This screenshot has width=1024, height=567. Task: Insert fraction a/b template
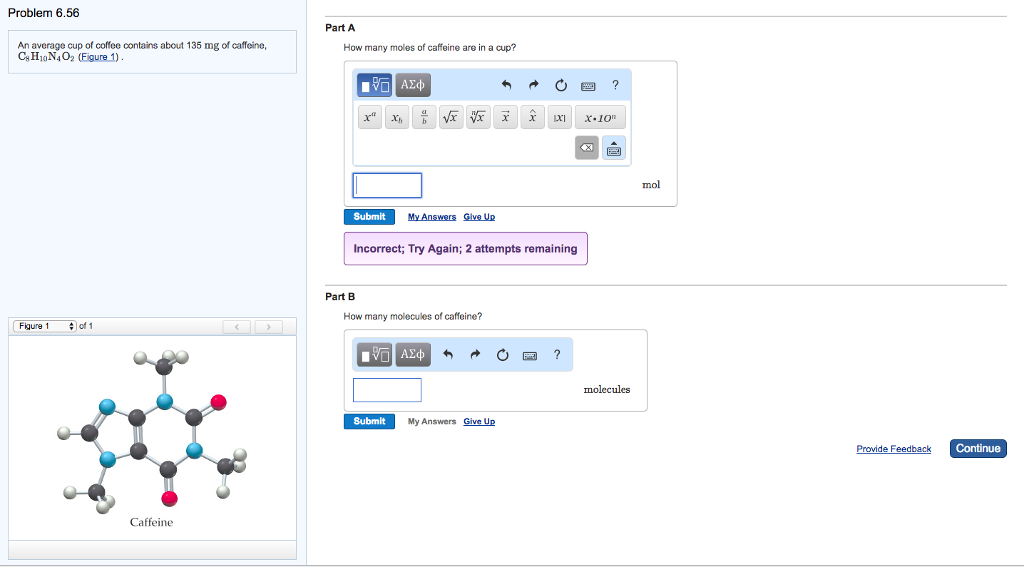coord(424,118)
